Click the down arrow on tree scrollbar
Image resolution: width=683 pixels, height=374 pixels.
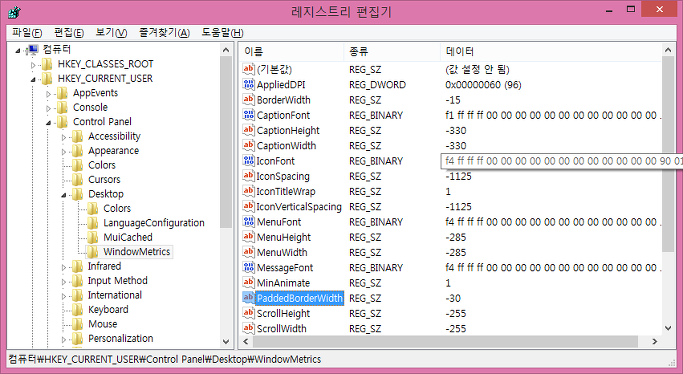[x=226, y=341]
